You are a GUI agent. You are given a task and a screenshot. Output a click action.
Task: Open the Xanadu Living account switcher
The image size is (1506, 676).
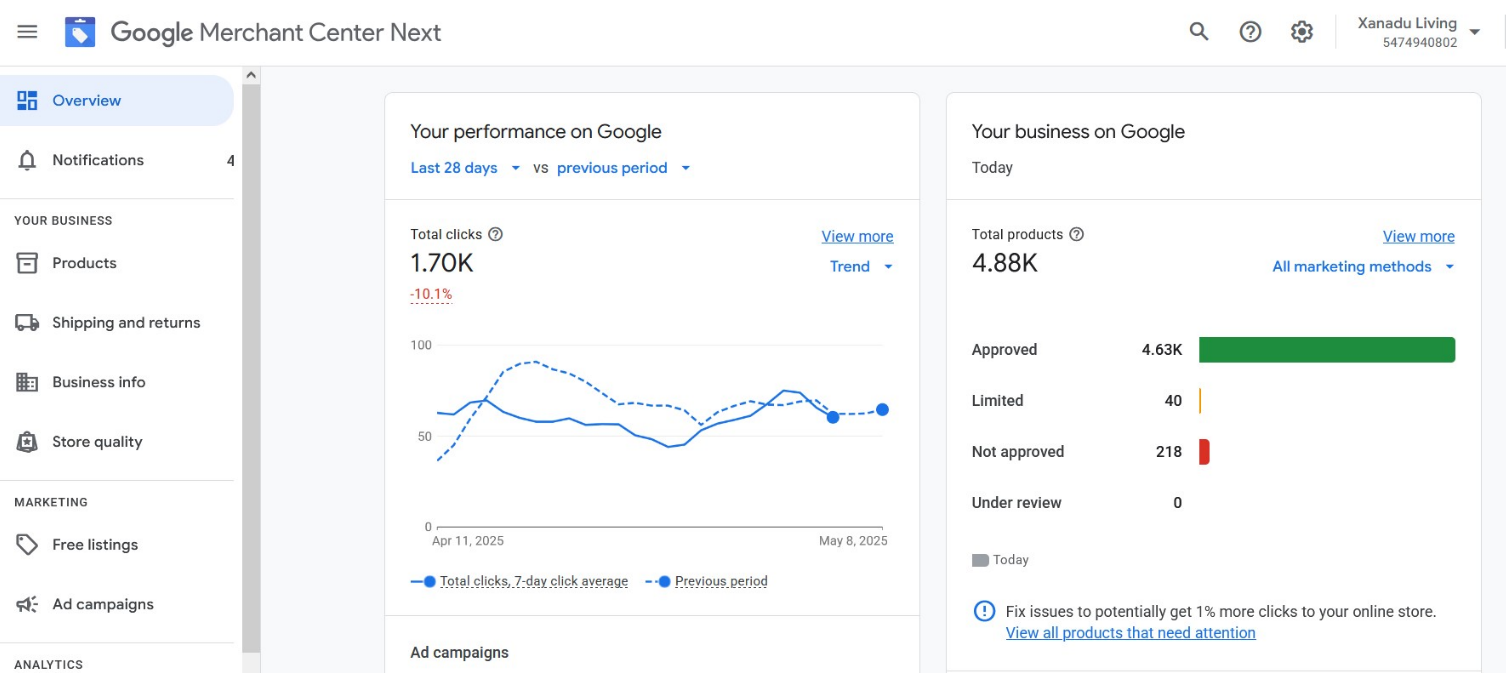click(x=1419, y=32)
